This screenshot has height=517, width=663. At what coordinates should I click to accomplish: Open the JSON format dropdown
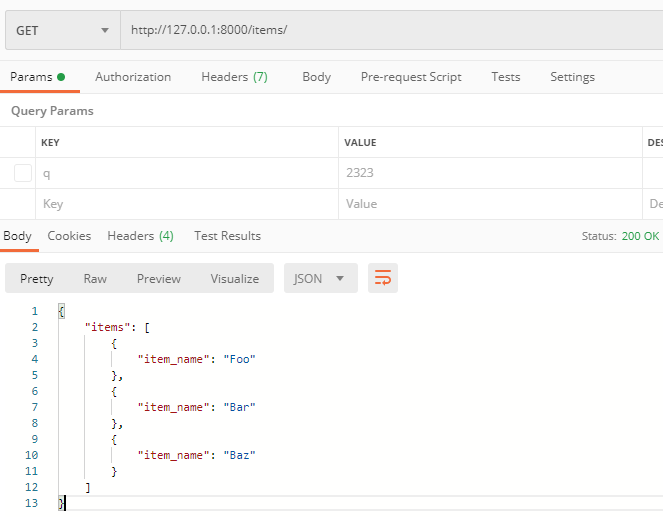coord(320,278)
